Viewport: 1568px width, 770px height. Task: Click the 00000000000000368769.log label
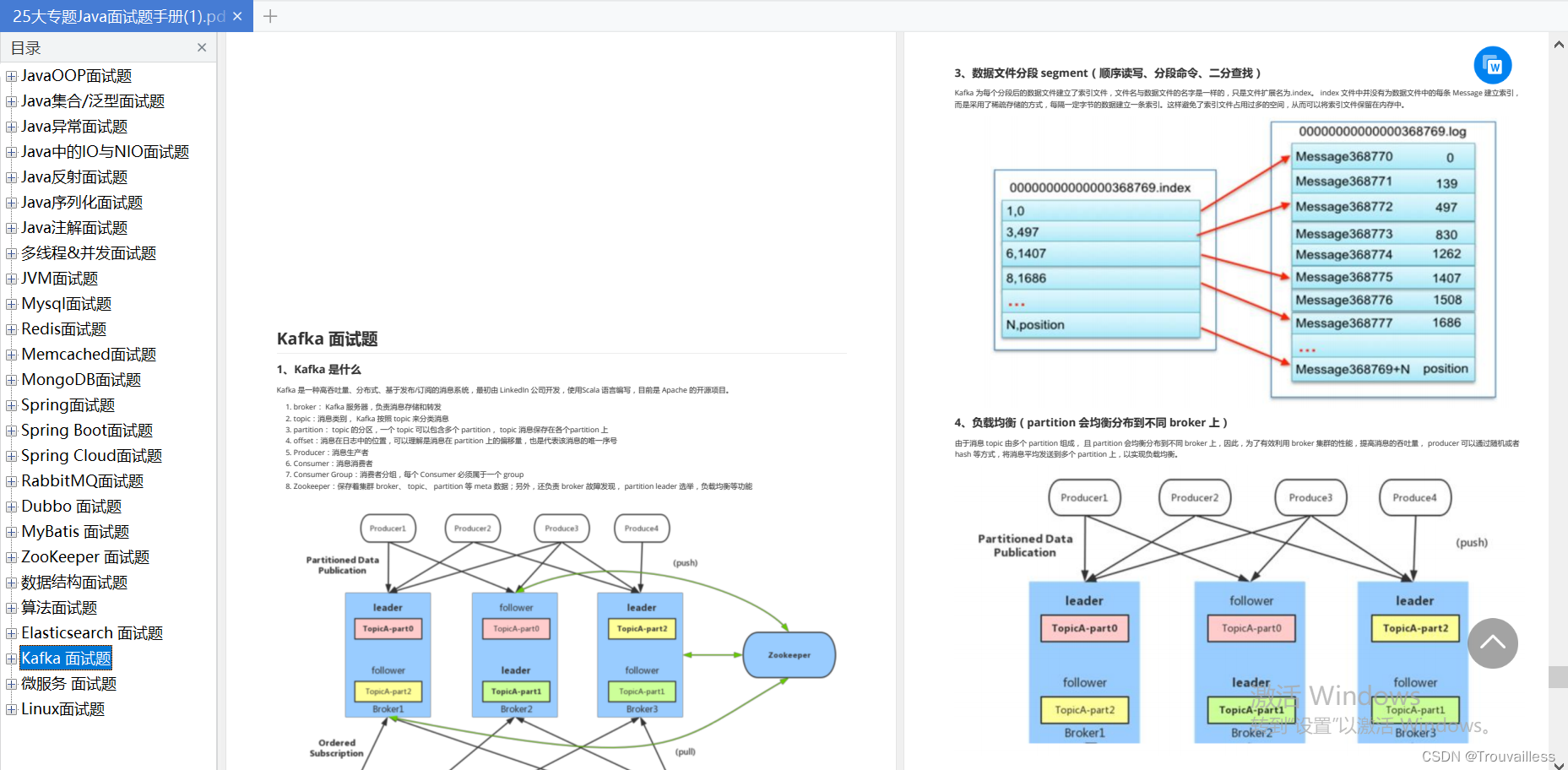tap(1382, 131)
